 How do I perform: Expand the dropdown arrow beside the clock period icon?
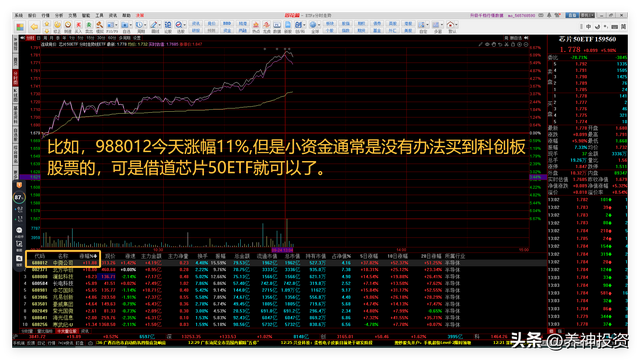146,25
